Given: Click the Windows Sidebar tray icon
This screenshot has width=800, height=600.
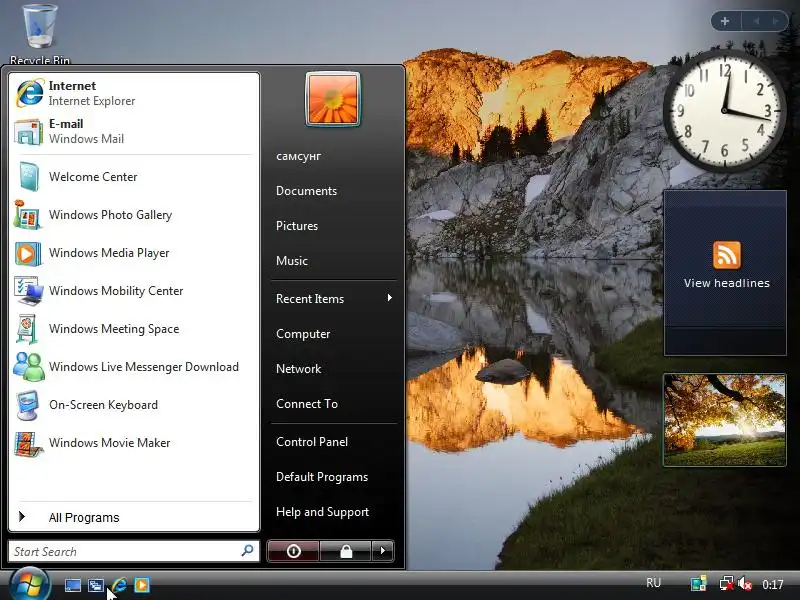Looking at the screenshot, I should coord(698,584).
